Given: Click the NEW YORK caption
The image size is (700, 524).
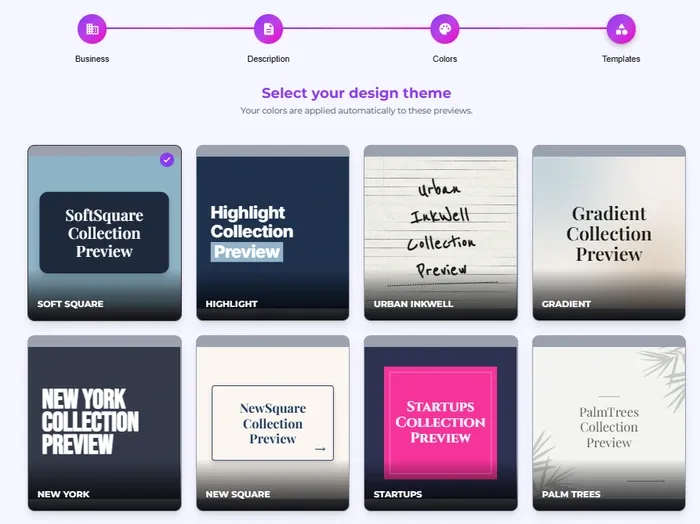Looking at the screenshot, I should click(63, 495).
